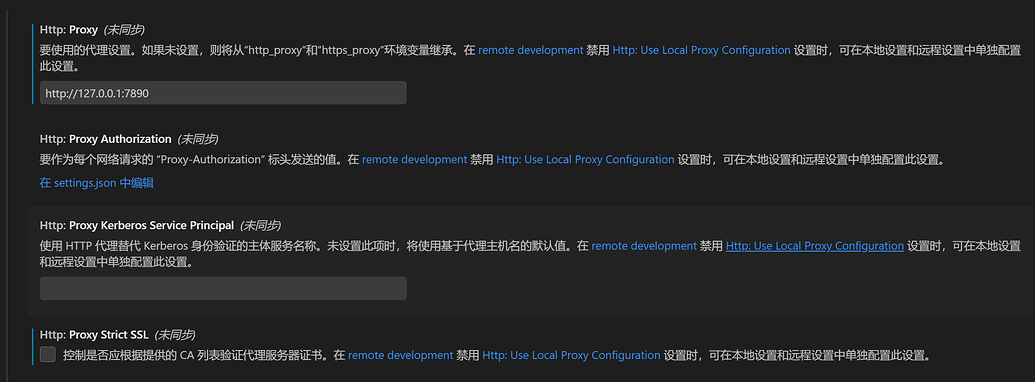Open 在 settings.json 中编辑 link
Image resolution: width=1035 pixels, height=382 pixels.
(x=97, y=183)
